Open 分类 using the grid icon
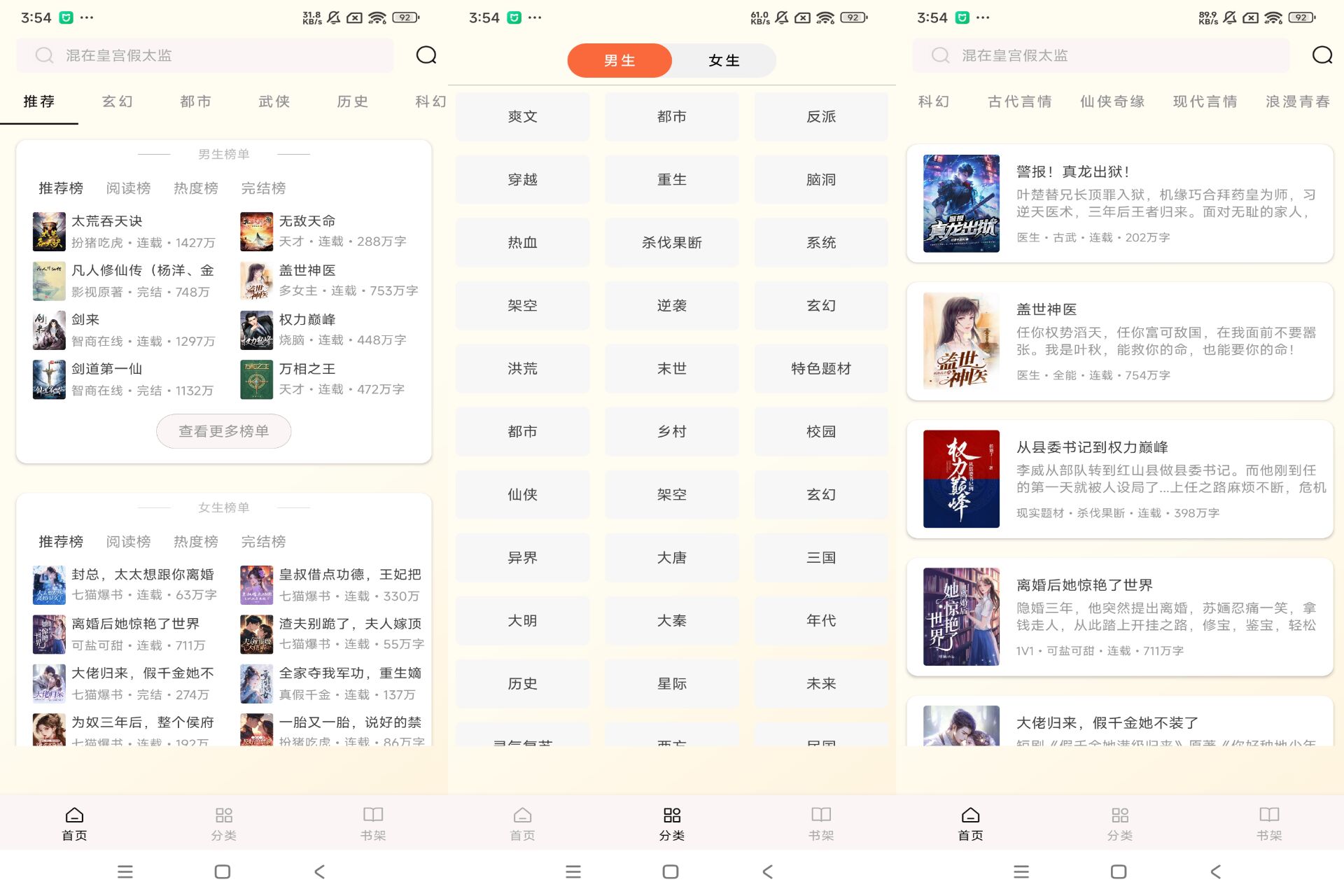 tap(671, 821)
